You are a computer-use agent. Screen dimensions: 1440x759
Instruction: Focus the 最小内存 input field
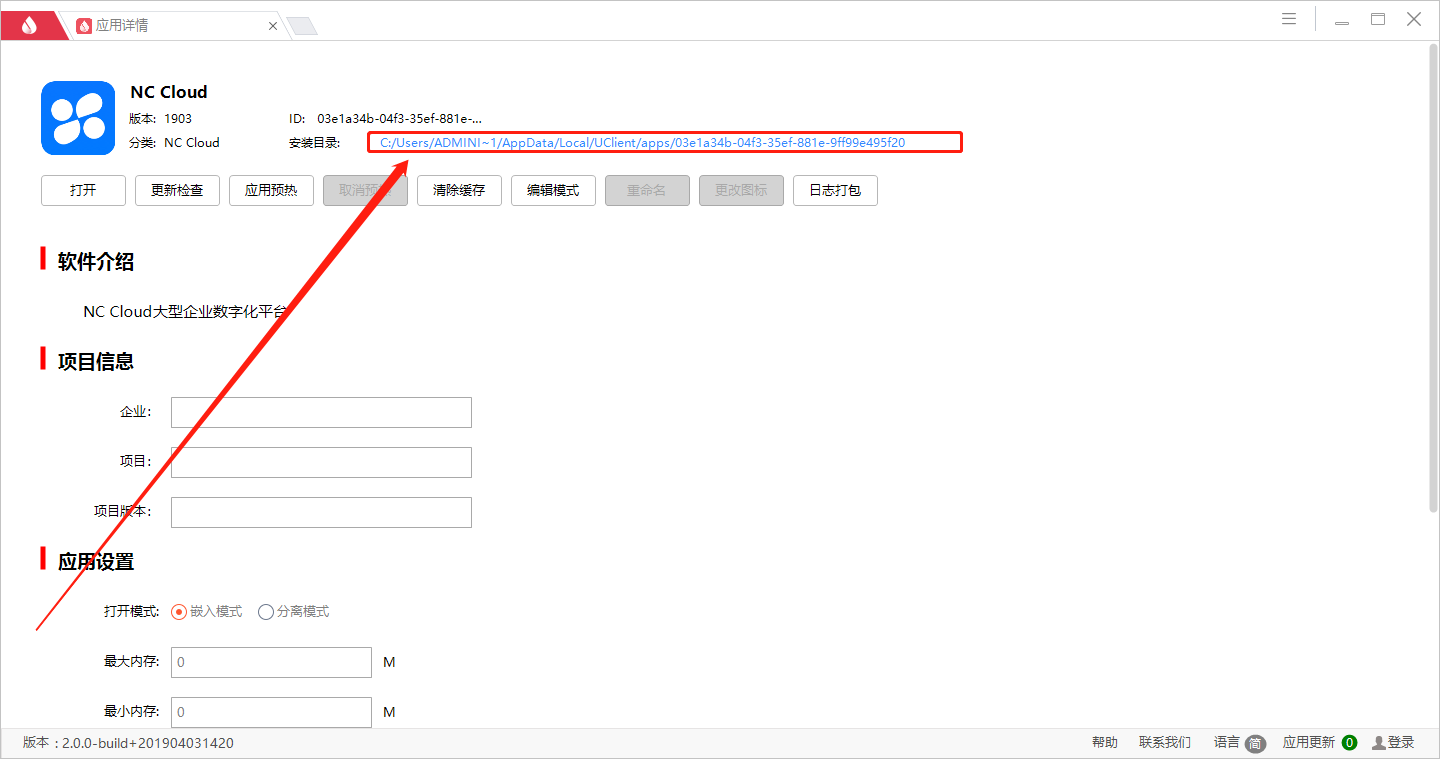tap(271, 712)
